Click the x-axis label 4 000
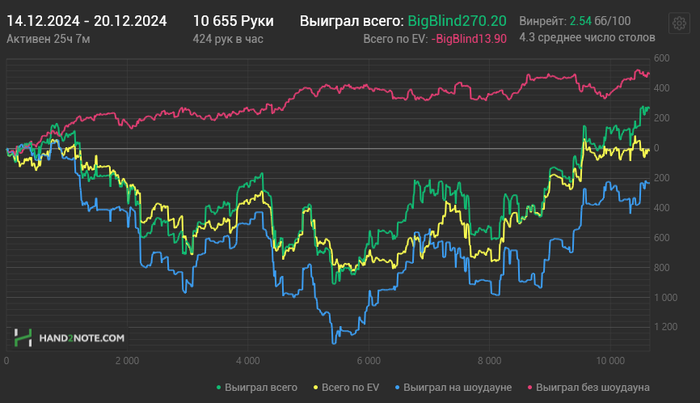700x403 pixels. (248, 361)
